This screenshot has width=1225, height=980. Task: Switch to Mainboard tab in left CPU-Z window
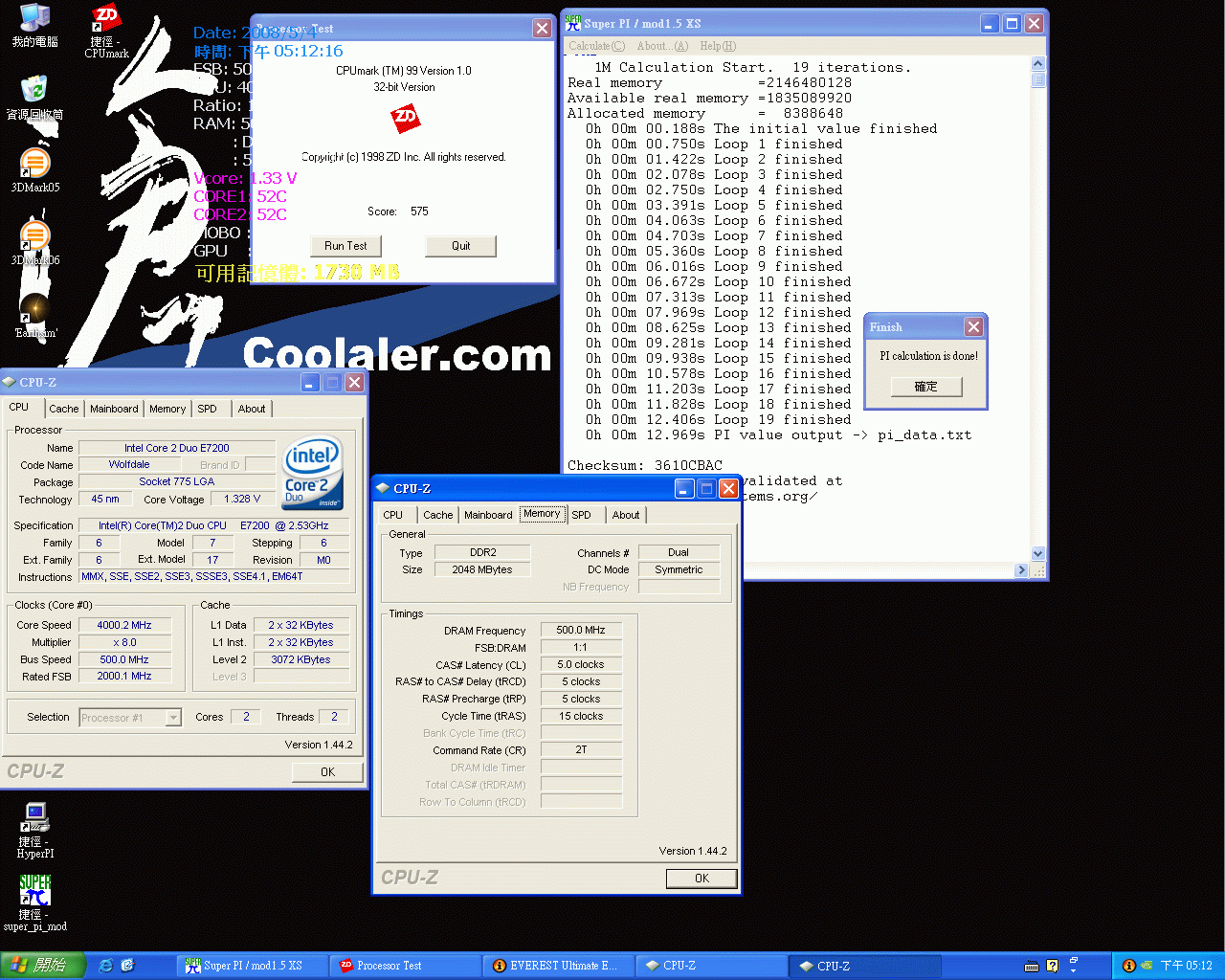(x=114, y=409)
